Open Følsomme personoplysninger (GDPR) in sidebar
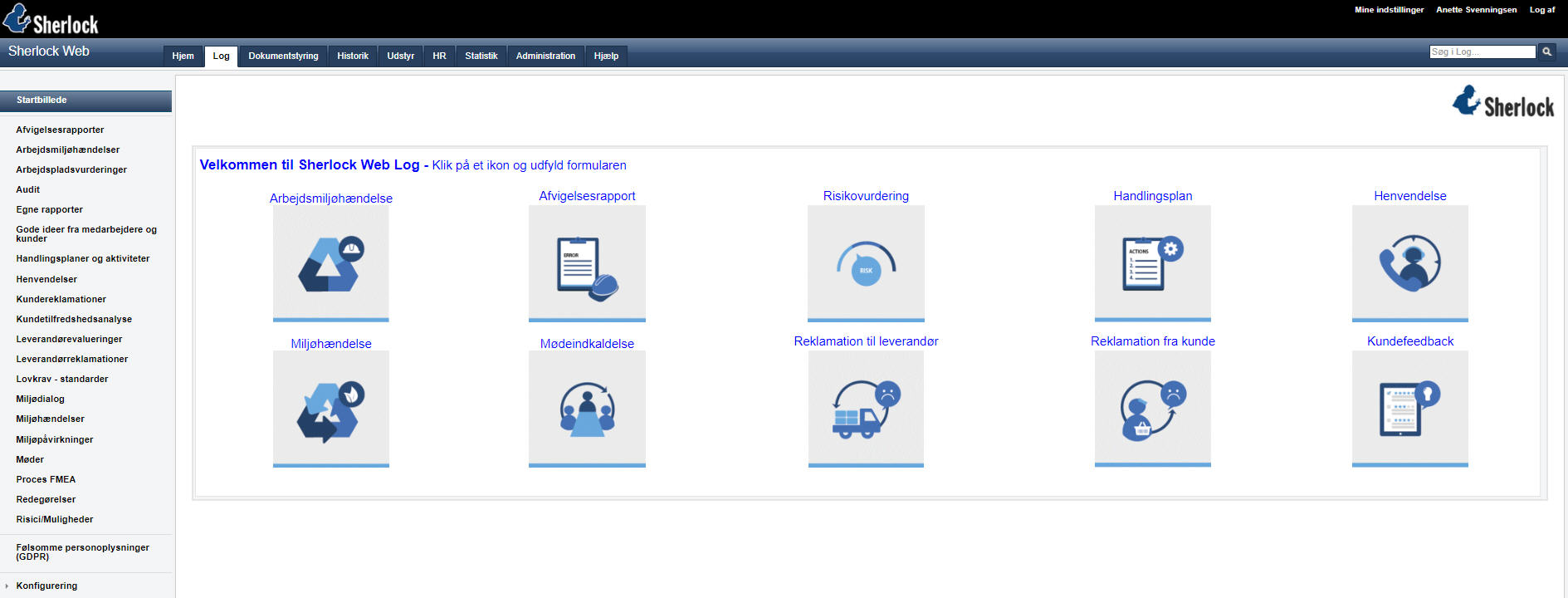Viewport: 1568px width, 598px height. click(x=83, y=552)
